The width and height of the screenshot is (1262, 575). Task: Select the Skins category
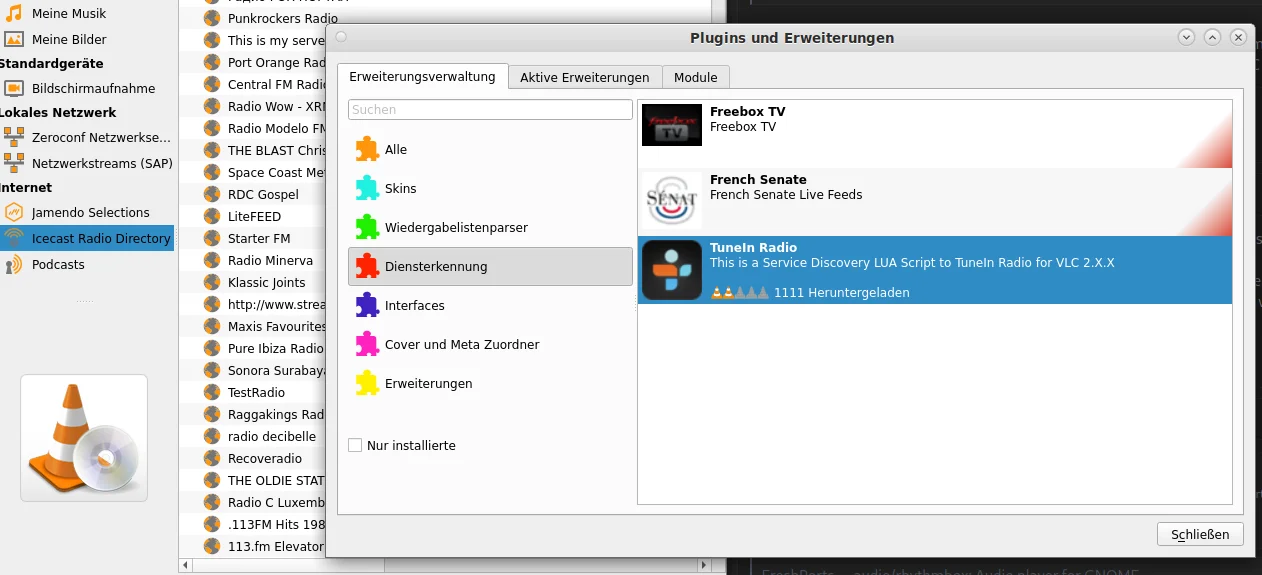pos(490,188)
